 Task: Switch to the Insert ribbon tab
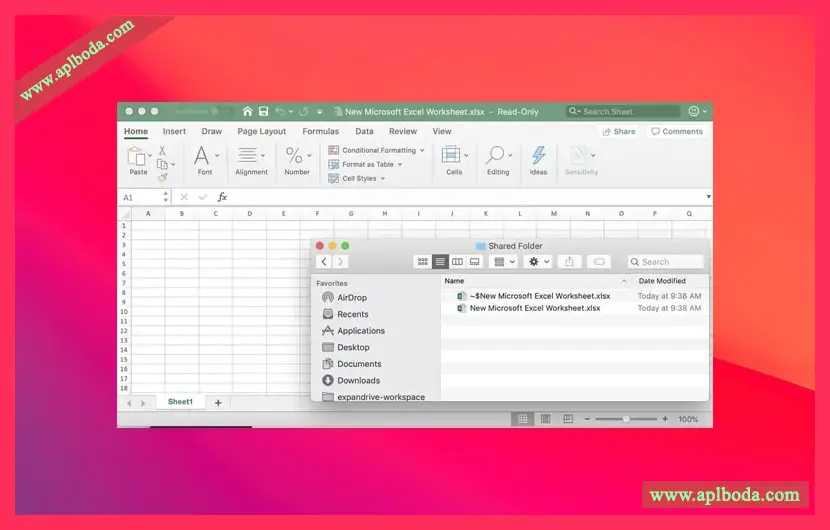pyautogui.click(x=174, y=131)
